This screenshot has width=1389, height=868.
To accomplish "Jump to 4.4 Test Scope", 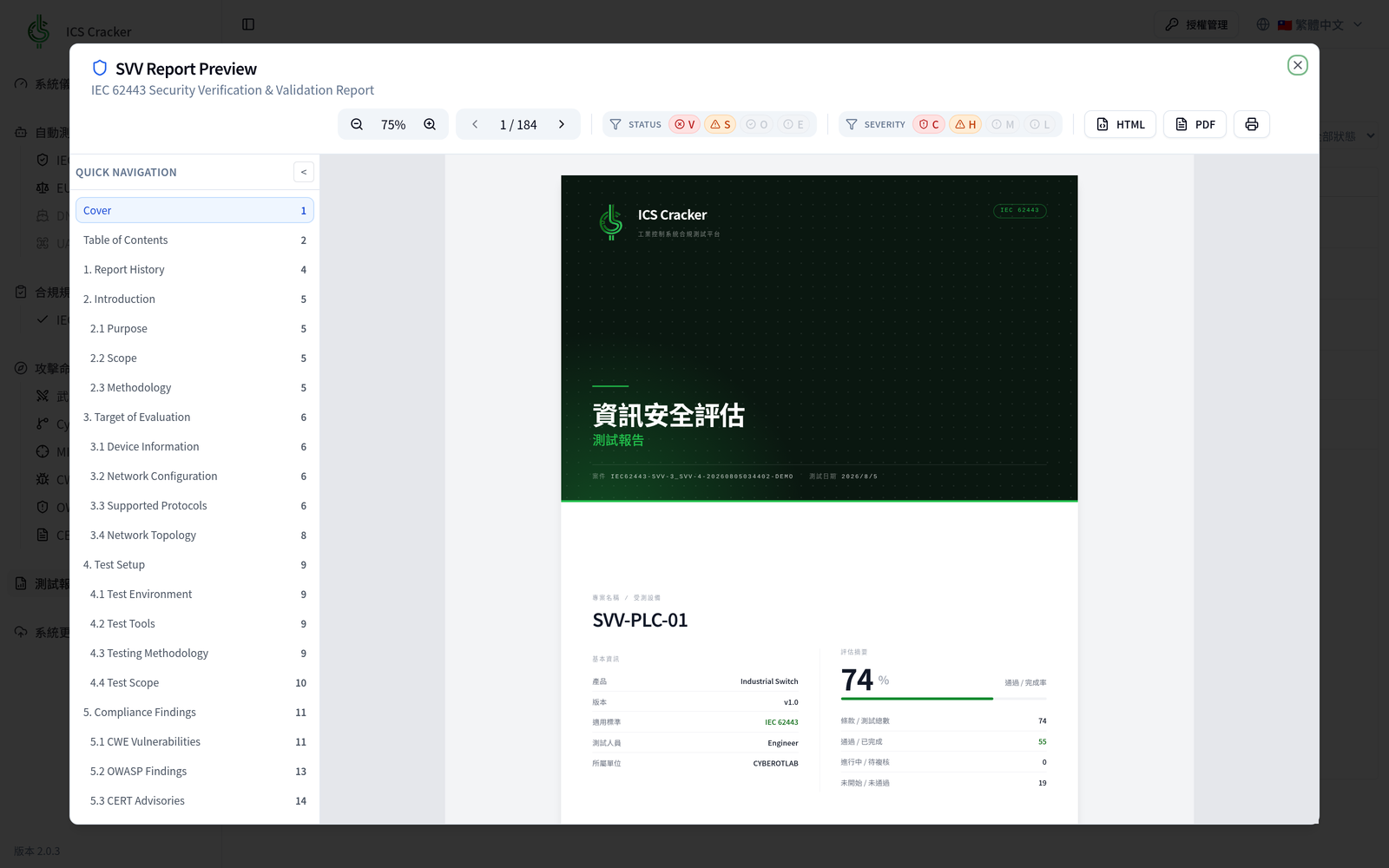I will (x=194, y=682).
